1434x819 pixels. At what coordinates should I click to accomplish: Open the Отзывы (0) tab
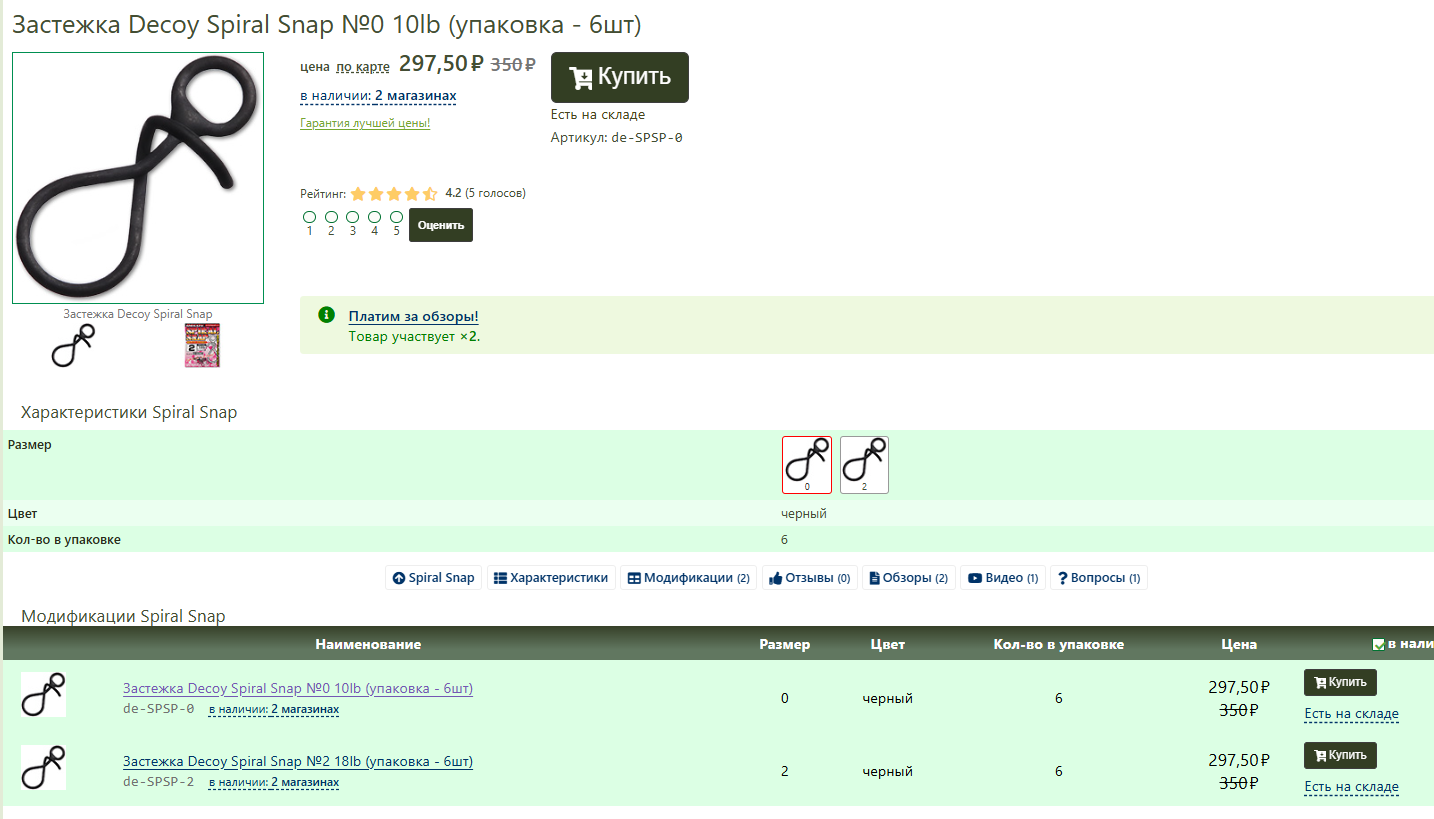(810, 578)
